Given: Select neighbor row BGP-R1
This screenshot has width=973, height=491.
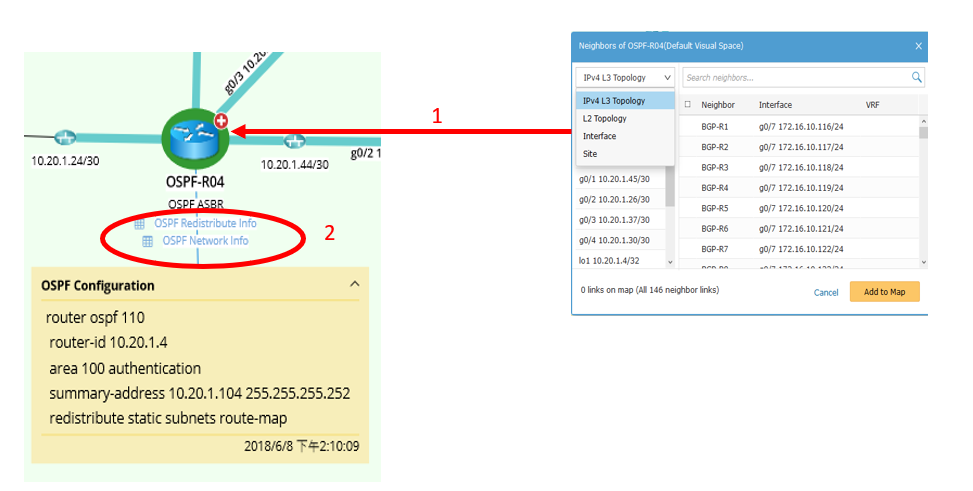Looking at the screenshot, I should click(x=799, y=127).
